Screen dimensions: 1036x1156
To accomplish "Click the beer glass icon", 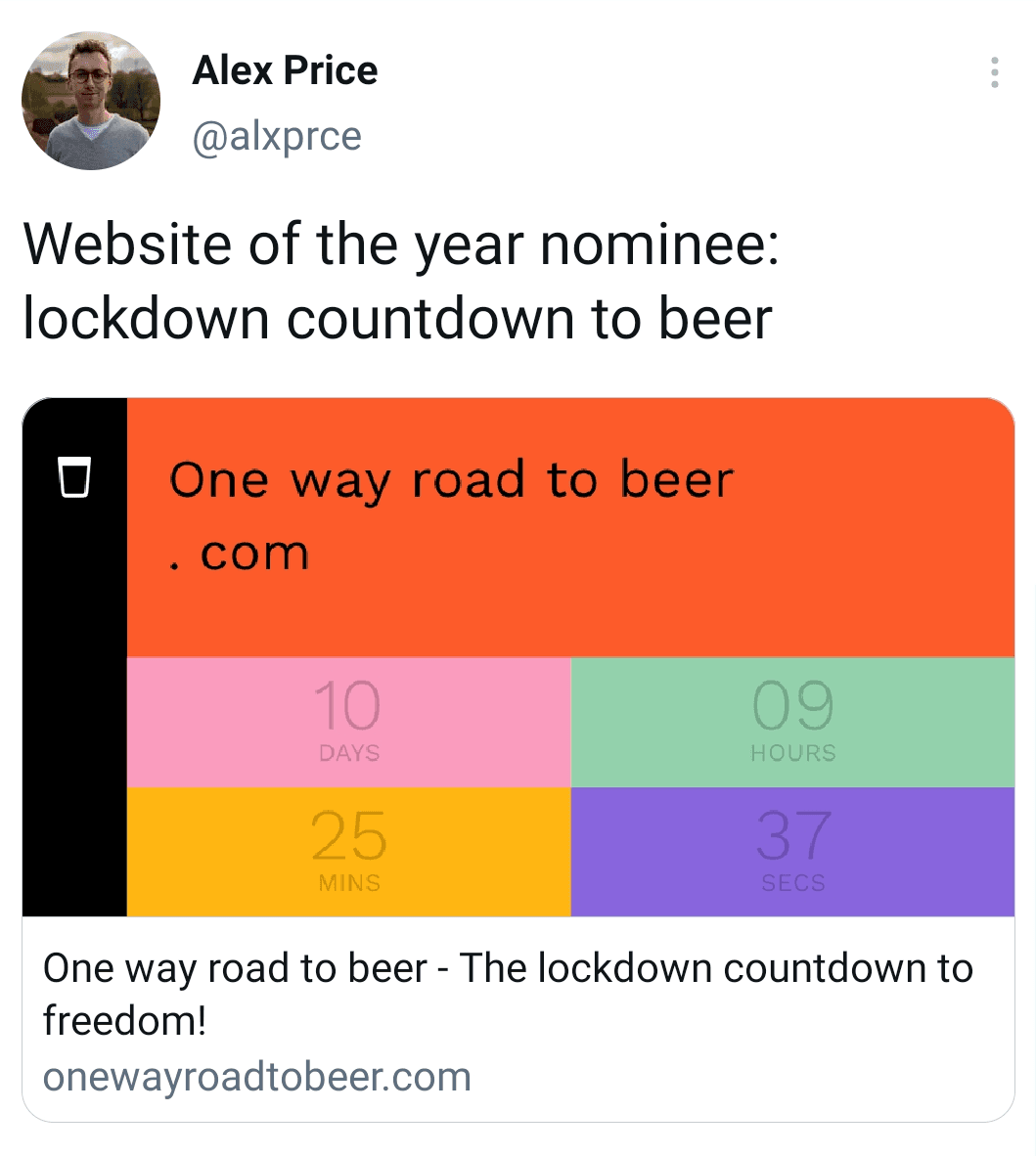I will pyautogui.click(x=74, y=476).
